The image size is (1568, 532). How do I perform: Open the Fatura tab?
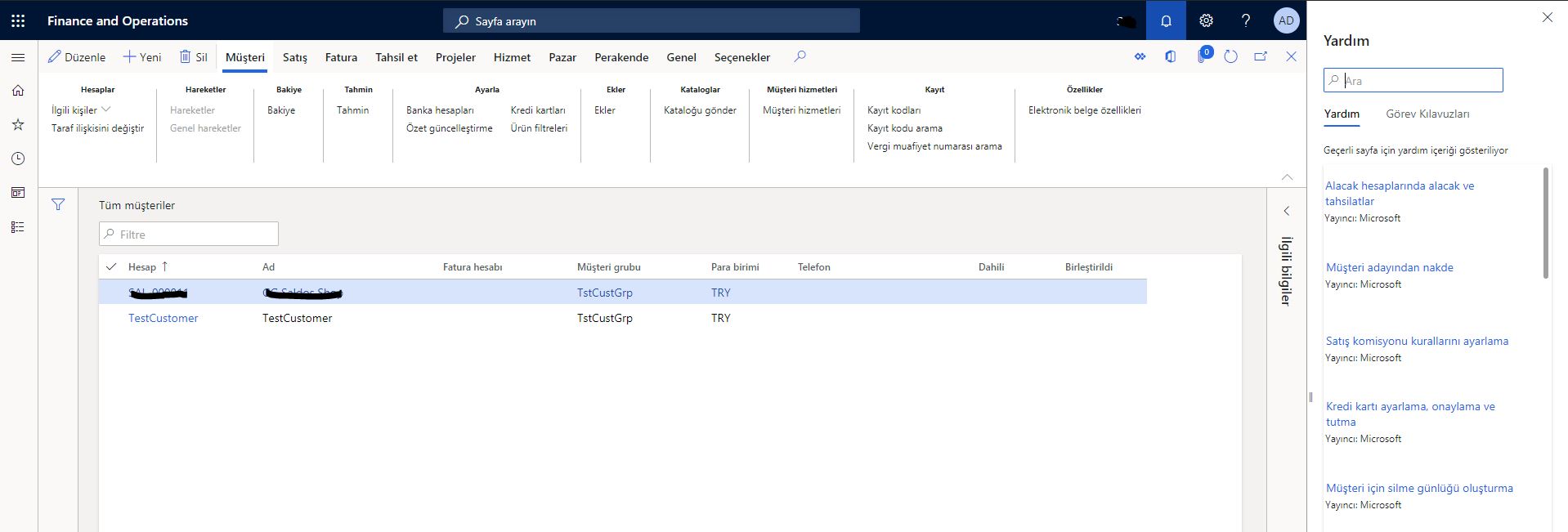pyautogui.click(x=341, y=57)
